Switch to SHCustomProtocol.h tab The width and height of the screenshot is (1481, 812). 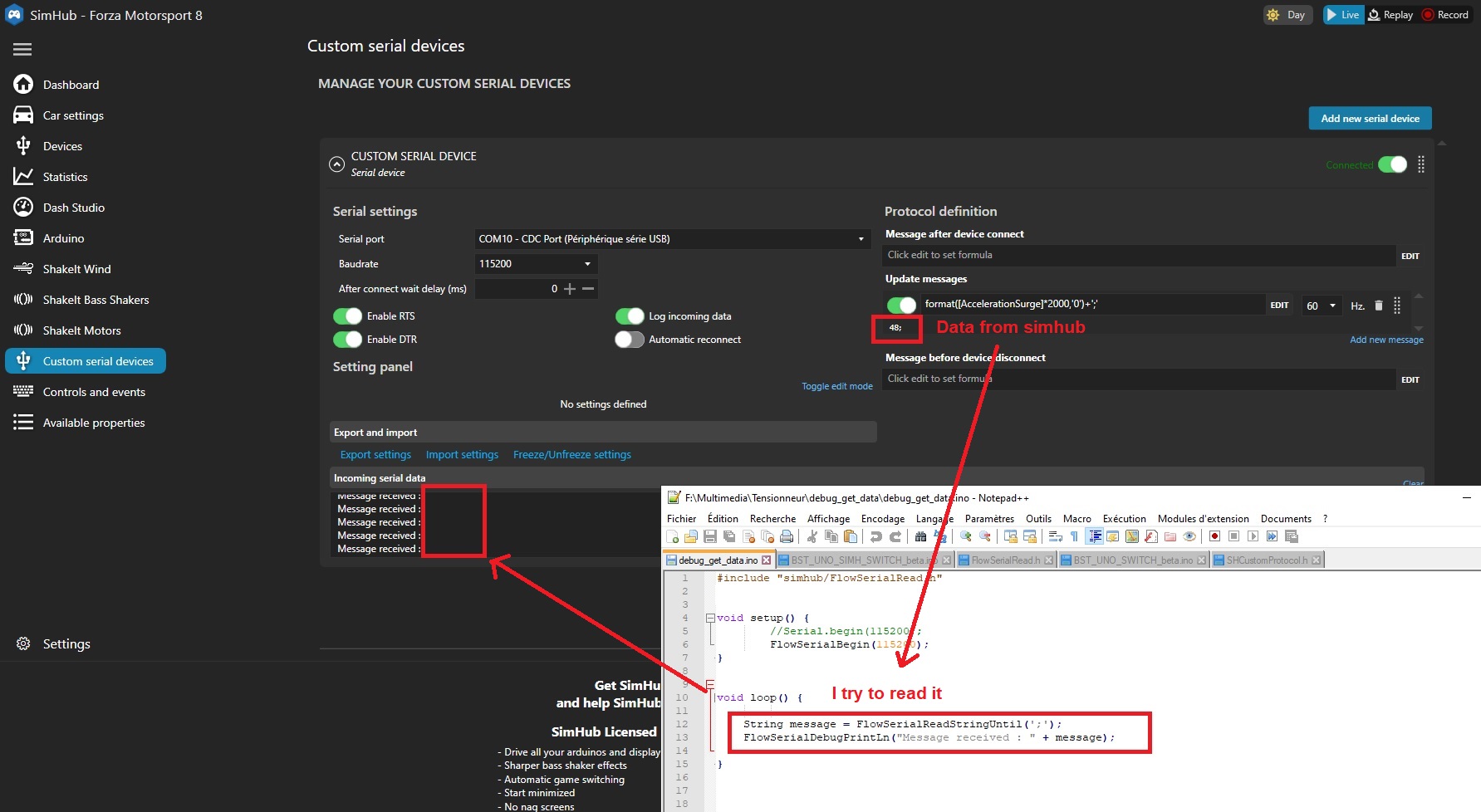pos(1267,560)
